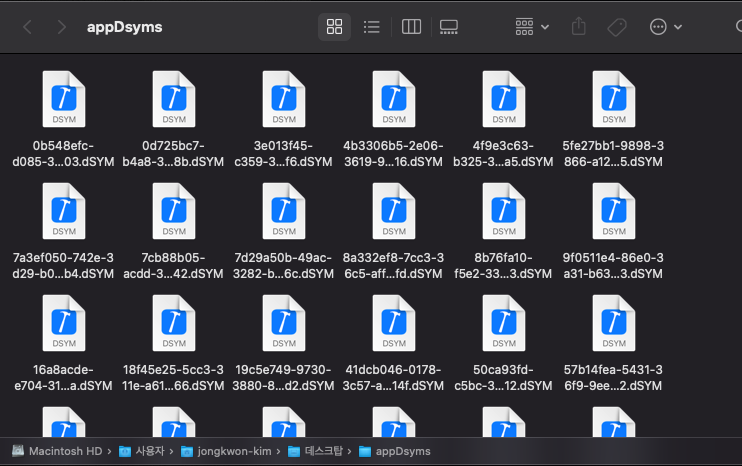Select file icon for 7cb88b05-acdd-3...42.dSYM
The image size is (742, 466).
174,211
